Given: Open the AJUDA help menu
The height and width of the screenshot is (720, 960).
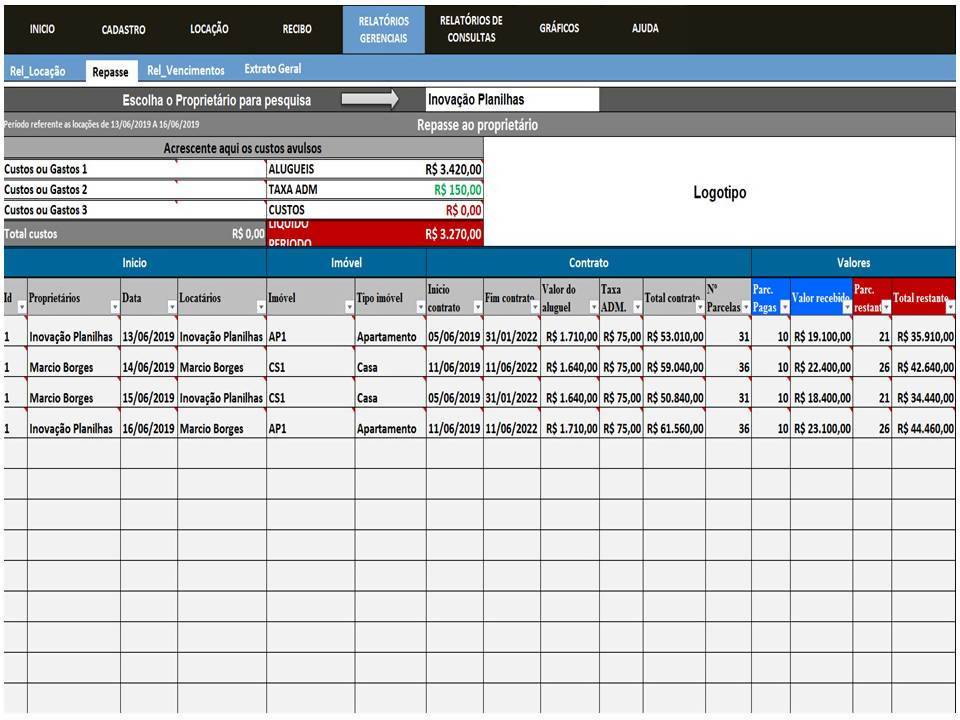Looking at the screenshot, I should pos(645,29).
